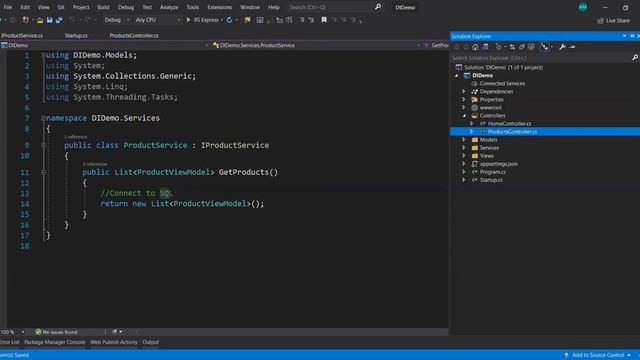This screenshot has height=360, width=640.
Task: Click the Pending Changes Filter icon
Action: coord(498,47)
